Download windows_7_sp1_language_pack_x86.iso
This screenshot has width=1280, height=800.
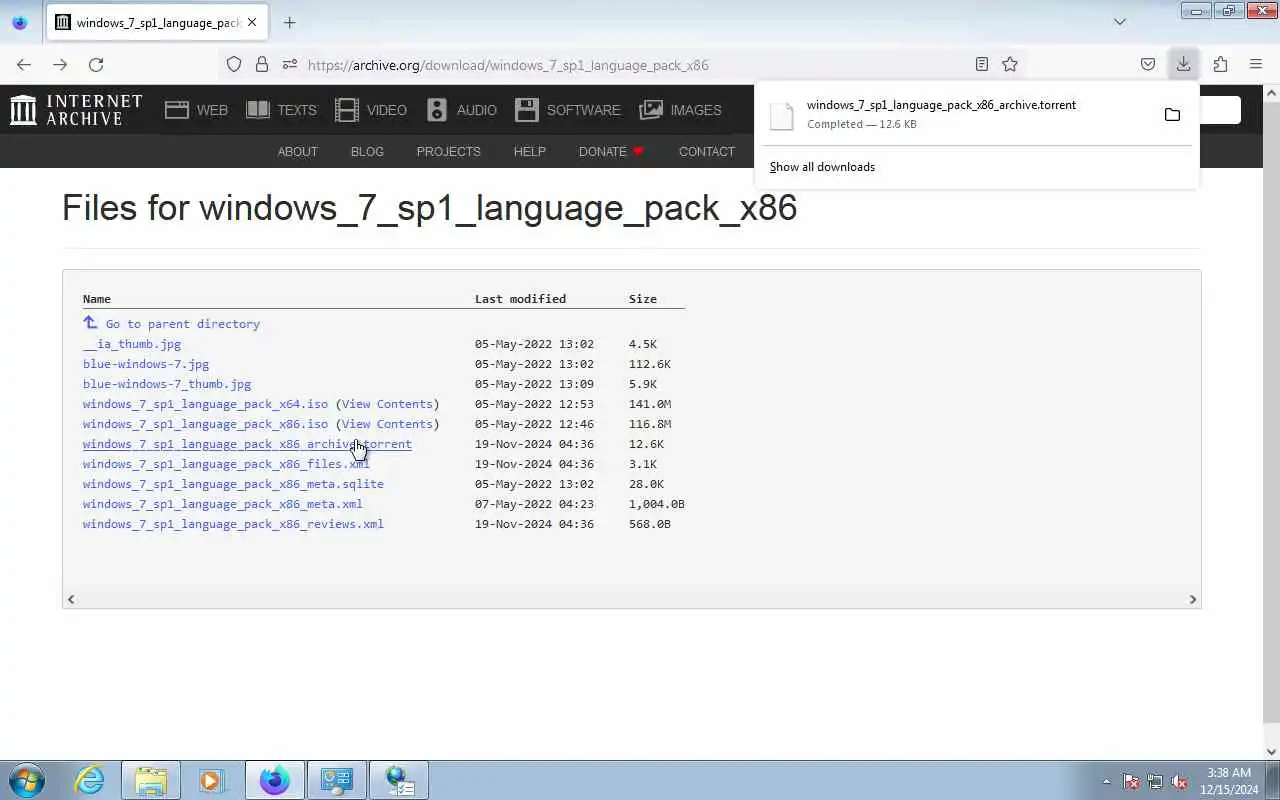click(x=205, y=424)
